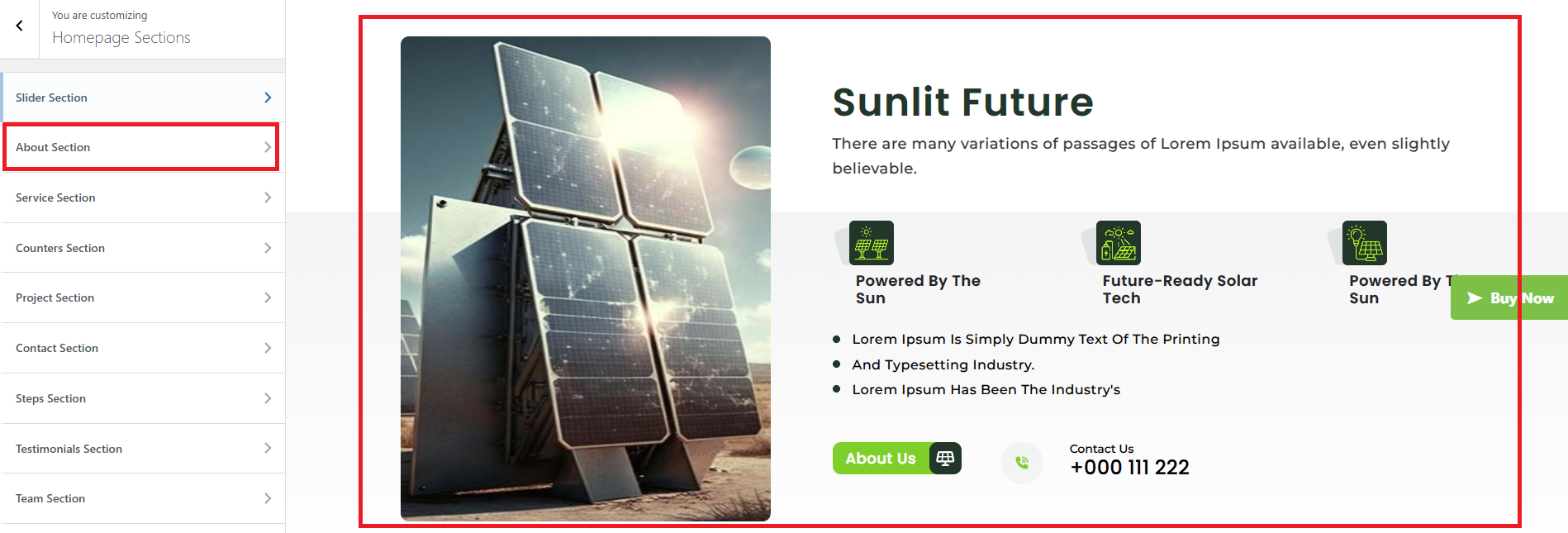This screenshot has height=533, width=1568.
Task: Click the paper plane icon on Buy Now
Action: pyautogui.click(x=1474, y=298)
